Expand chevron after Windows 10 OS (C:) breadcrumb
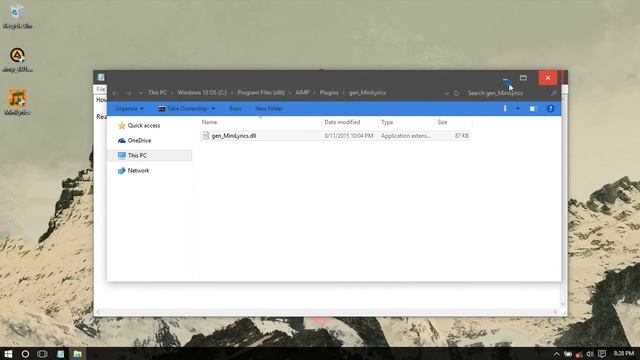640x360 pixels. pyautogui.click(x=232, y=93)
